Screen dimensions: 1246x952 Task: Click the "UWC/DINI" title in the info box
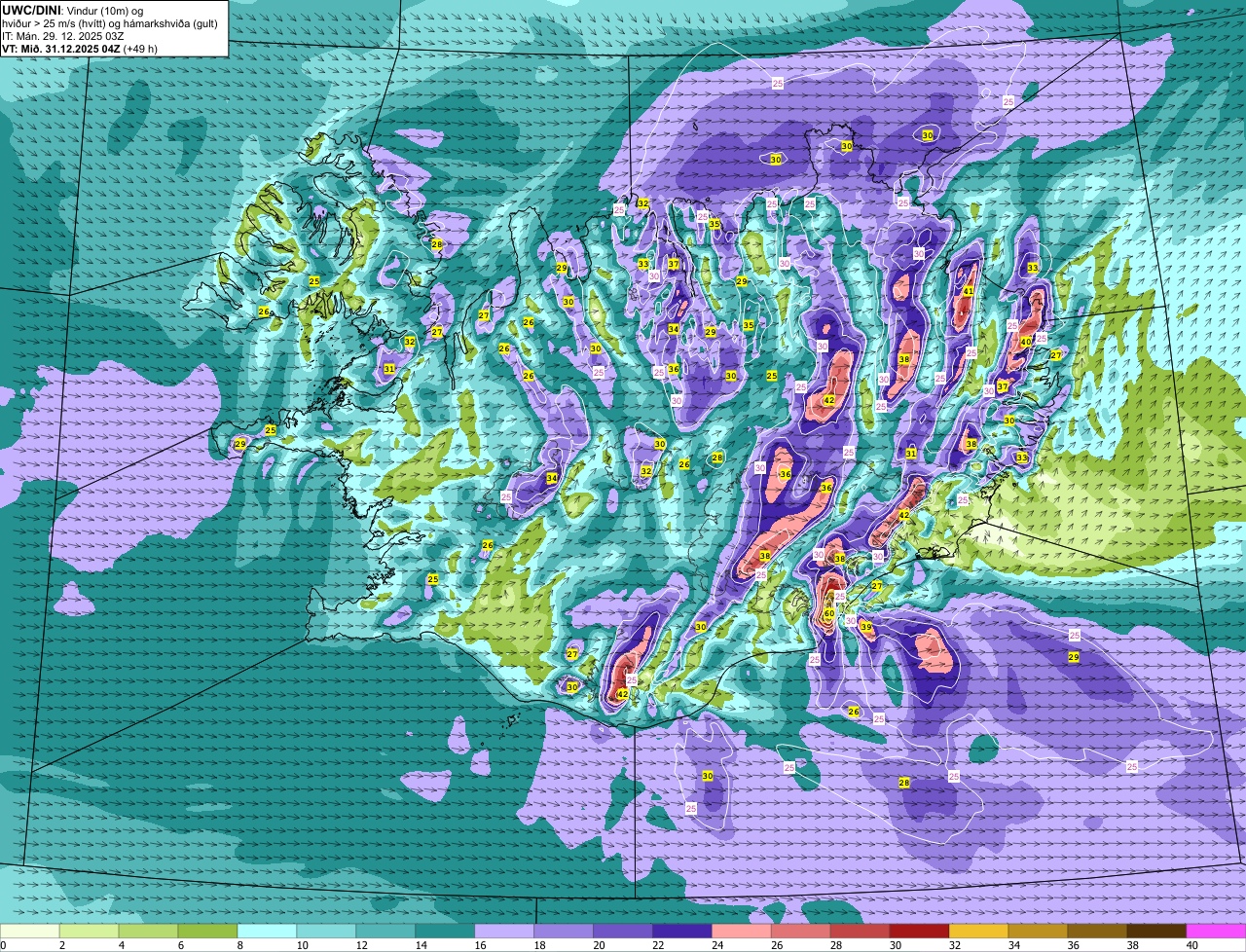click(29, 10)
